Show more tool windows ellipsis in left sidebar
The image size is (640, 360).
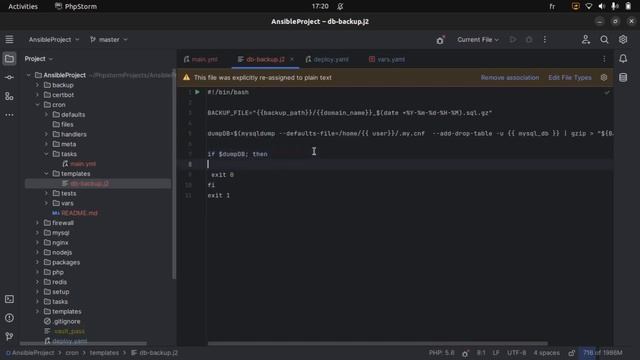[9, 115]
